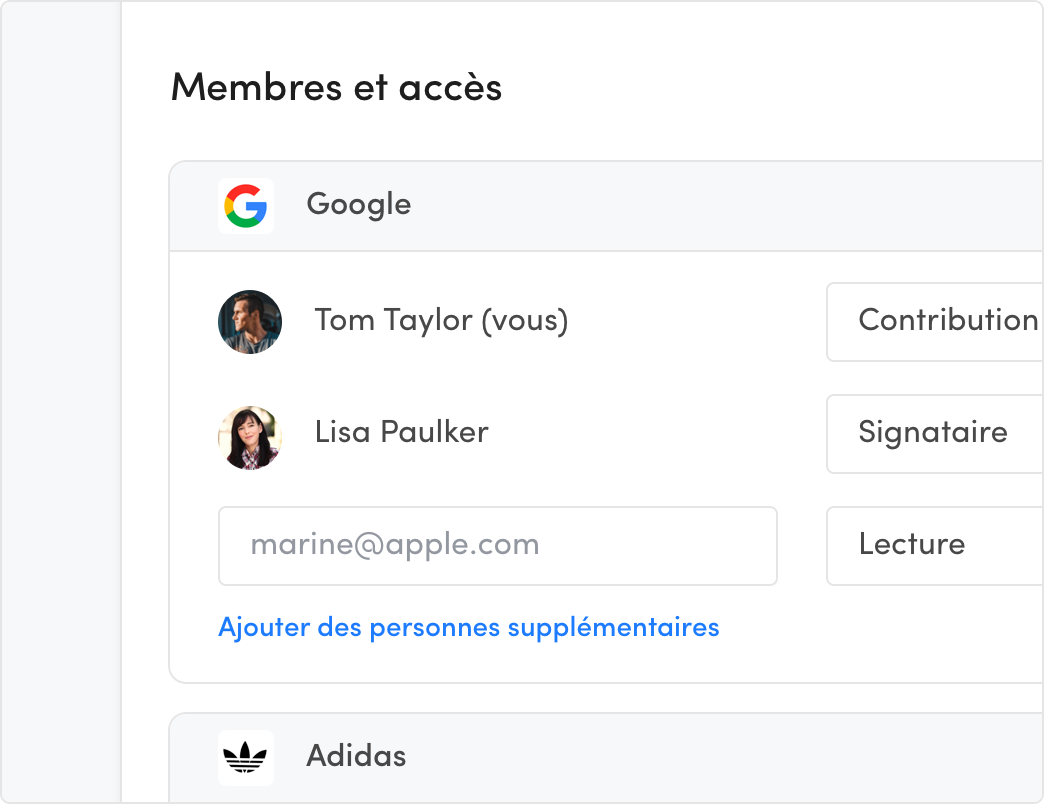Open Tom Taylor's Contribution role dropdown
1044x804 pixels.
pyautogui.click(x=935, y=322)
